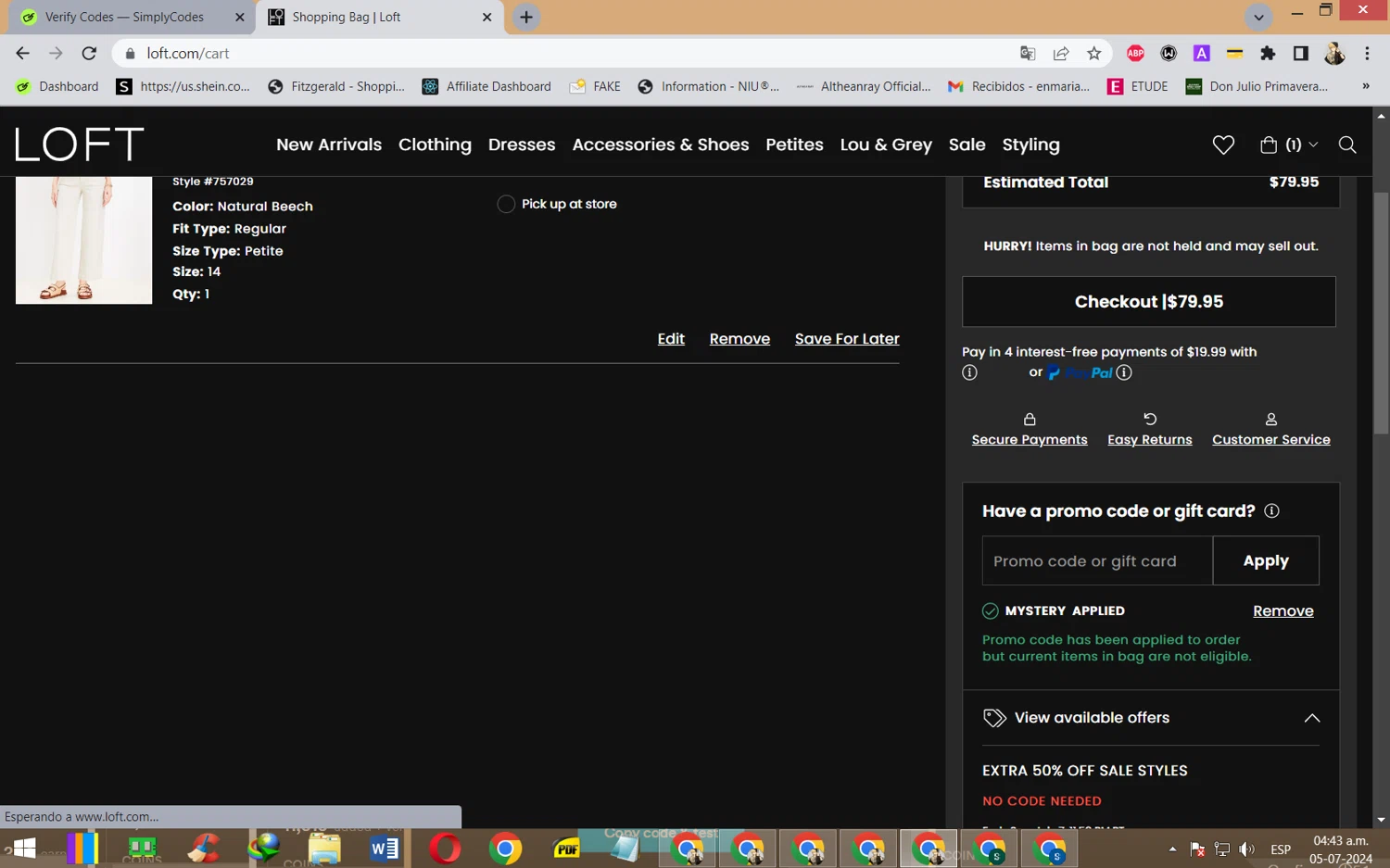Open the Lou & Grey menu
Screen dimensions: 1390x868
tap(886, 145)
